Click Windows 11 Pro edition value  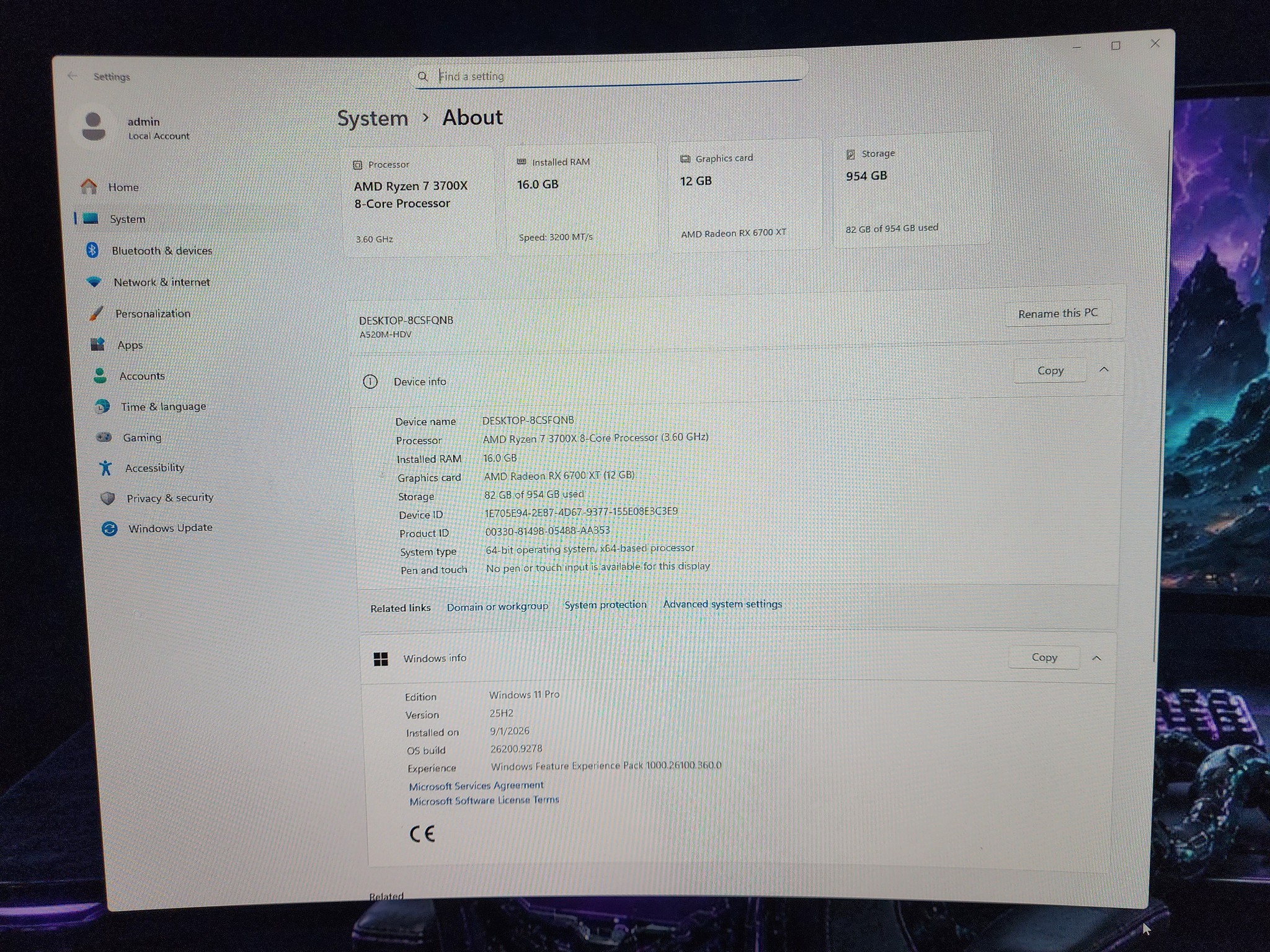(x=524, y=695)
